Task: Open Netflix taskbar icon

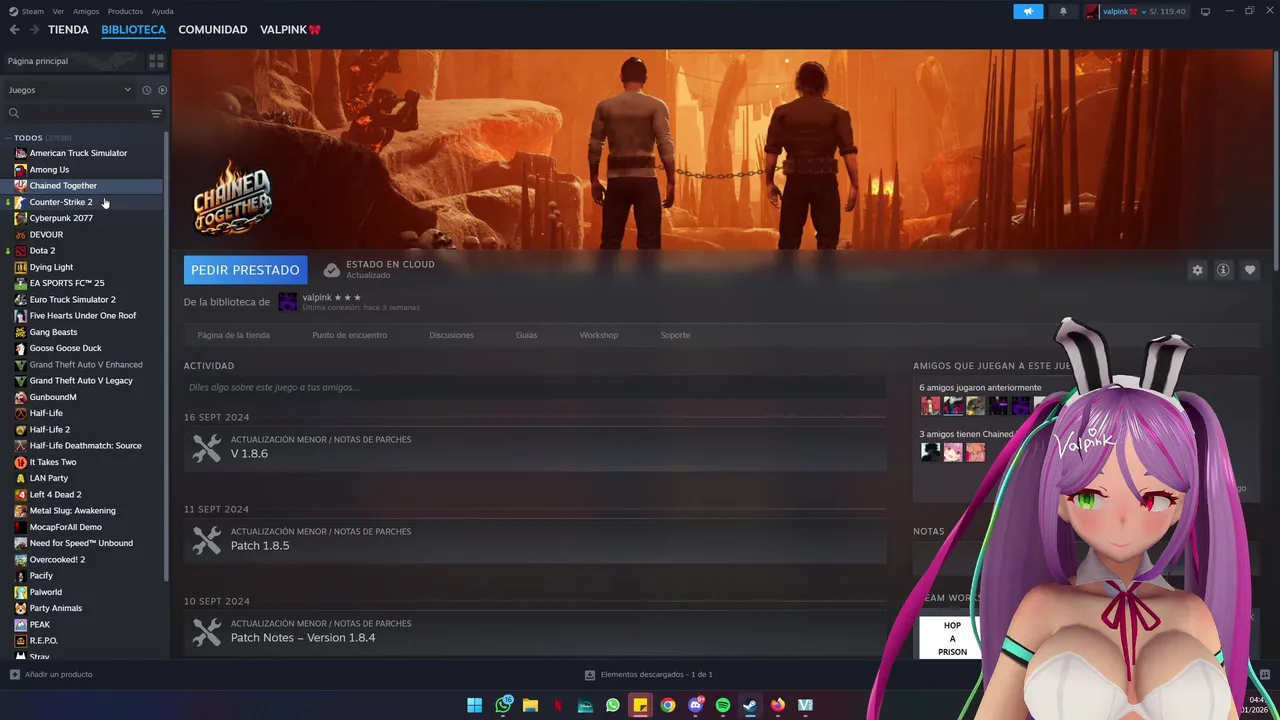Action: [x=558, y=705]
